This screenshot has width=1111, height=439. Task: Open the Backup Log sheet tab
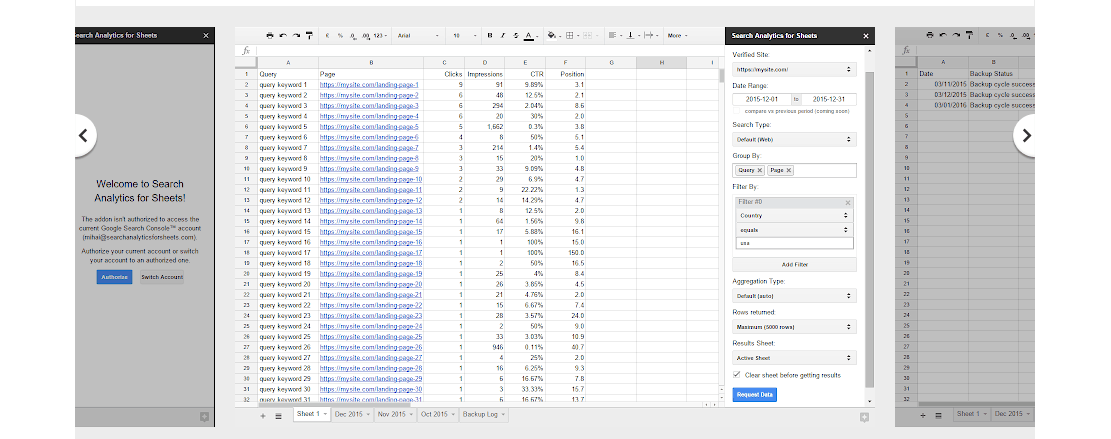click(482, 414)
